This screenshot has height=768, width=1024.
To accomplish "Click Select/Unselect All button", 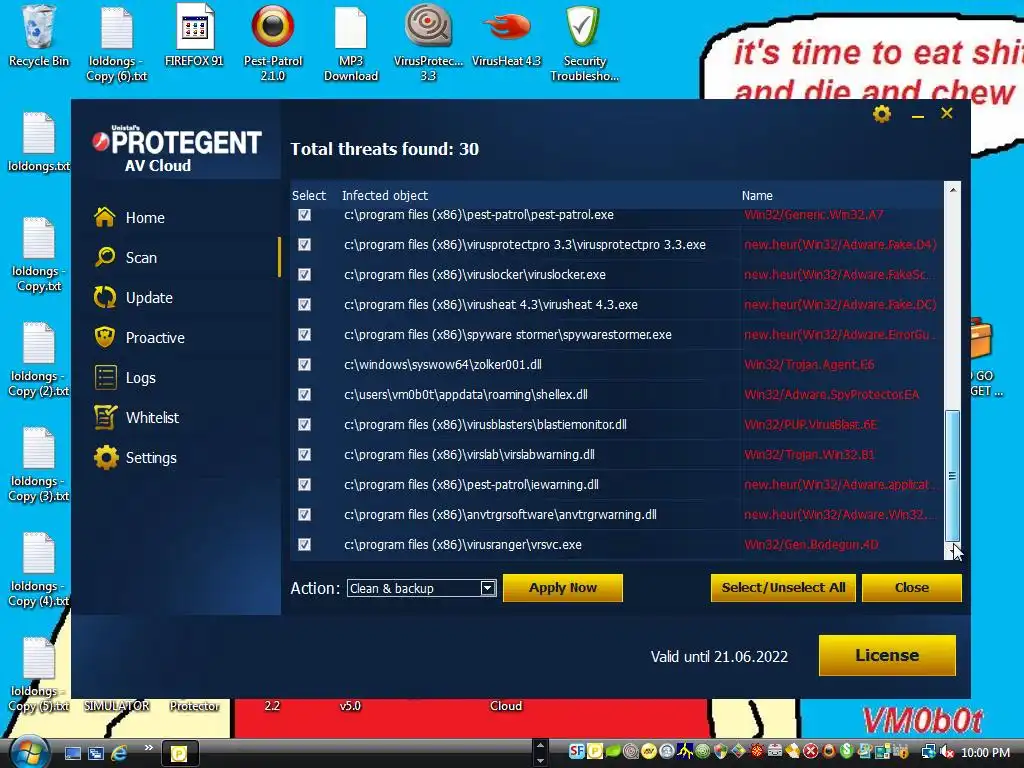I will [x=783, y=588].
